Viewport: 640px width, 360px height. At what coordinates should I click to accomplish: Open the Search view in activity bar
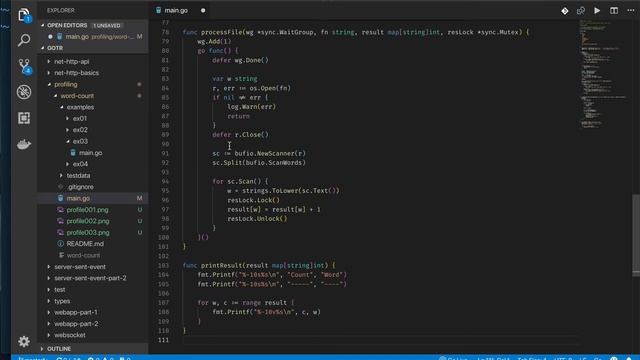24,40
